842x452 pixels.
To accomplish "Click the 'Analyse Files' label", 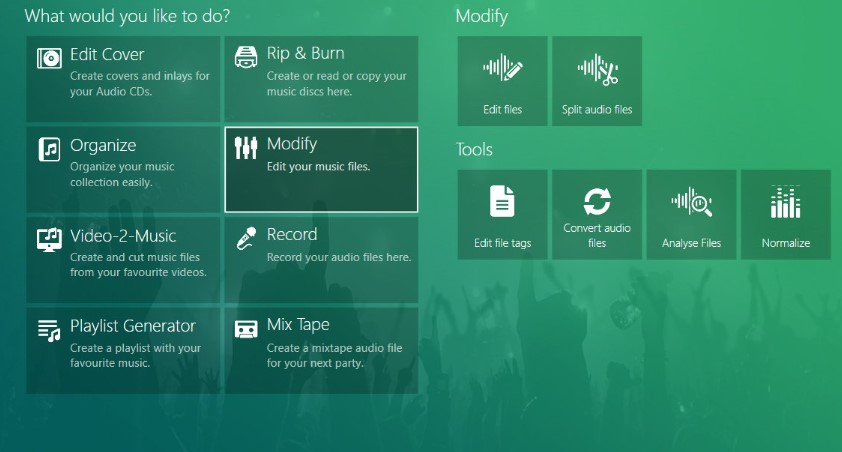I will 692,243.
